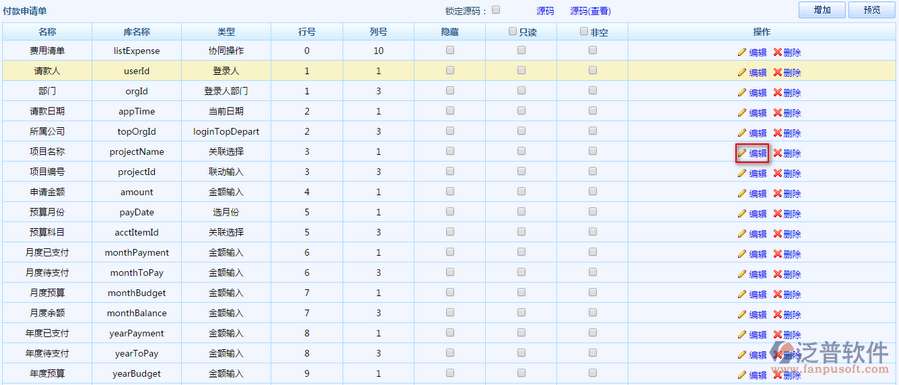Viewport: 899px width, 385px height.
Task: Edit the acctItemId row via pencil icon
Action: pyautogui.click(x=742, y=233)
